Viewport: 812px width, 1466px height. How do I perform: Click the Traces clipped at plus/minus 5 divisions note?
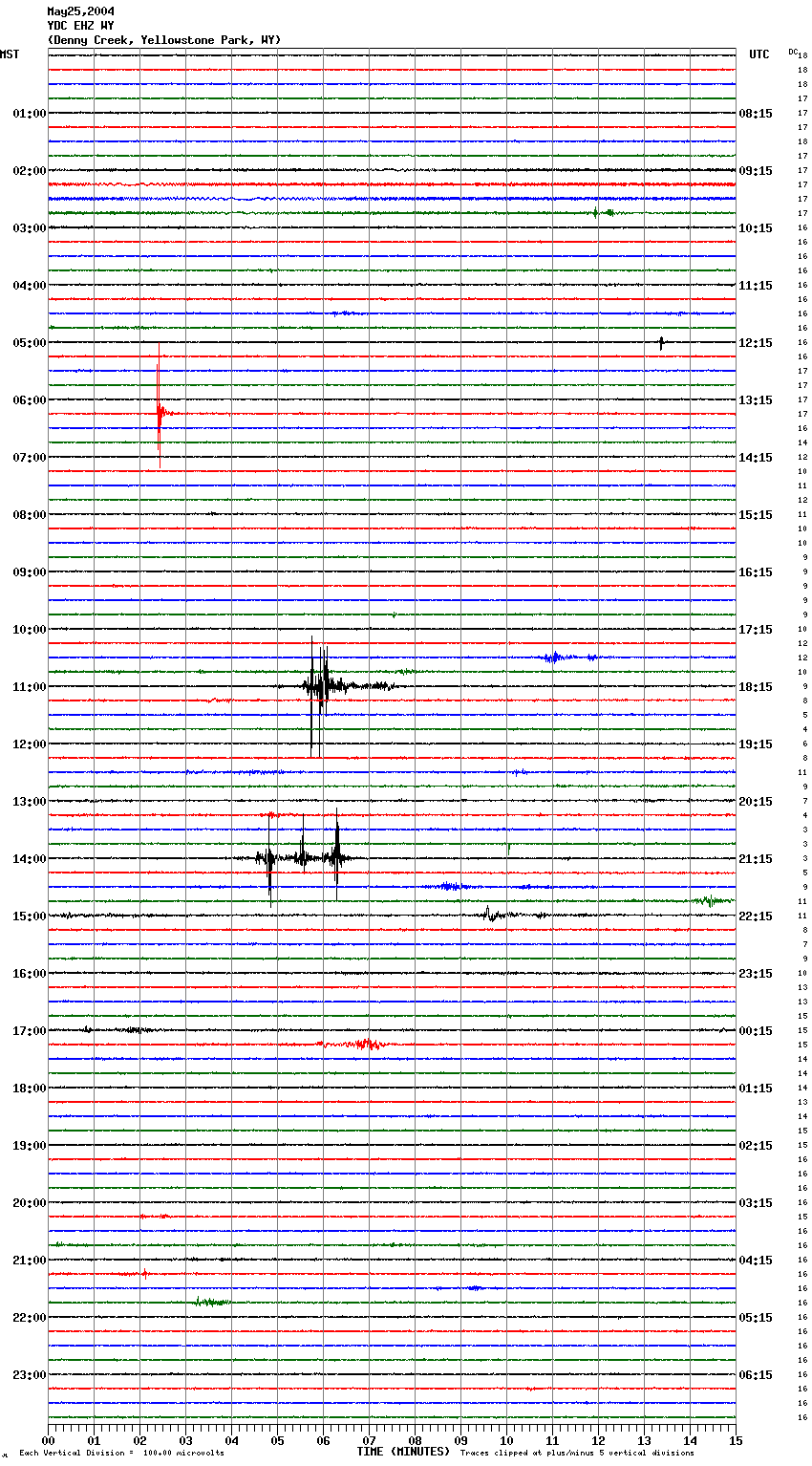(x=577, y=1454)
